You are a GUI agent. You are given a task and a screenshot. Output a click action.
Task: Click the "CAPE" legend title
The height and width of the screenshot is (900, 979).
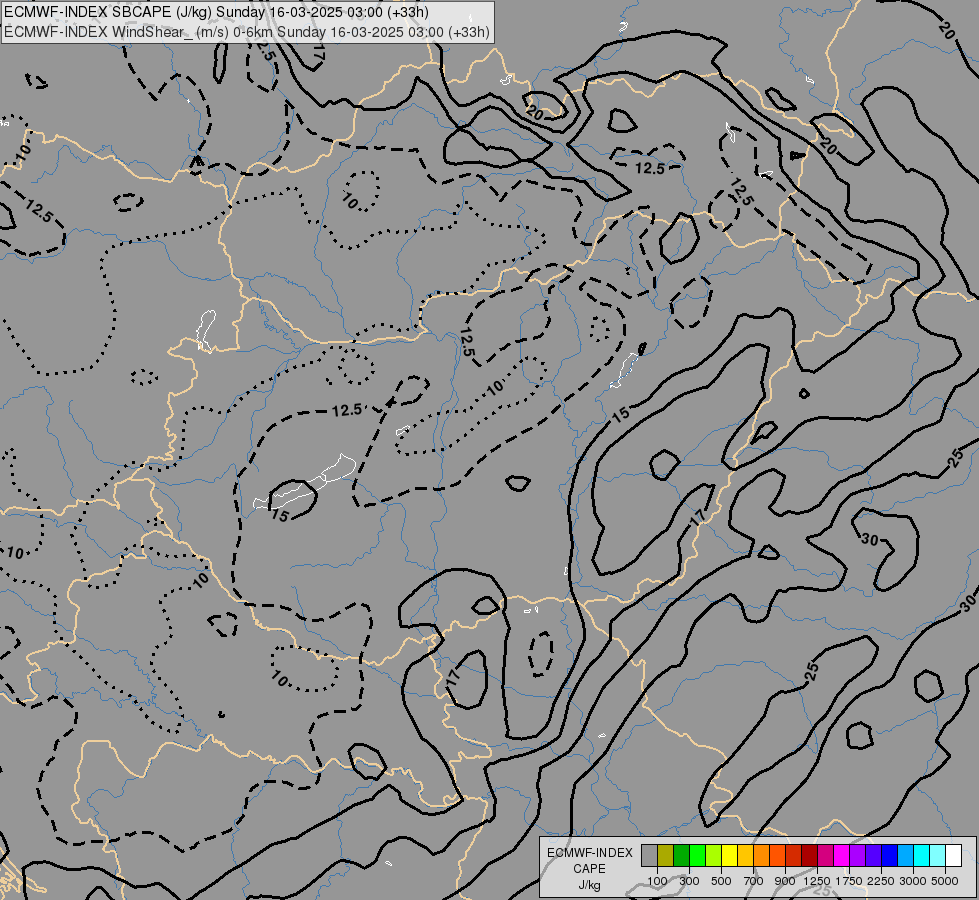(x=589, y=869)
